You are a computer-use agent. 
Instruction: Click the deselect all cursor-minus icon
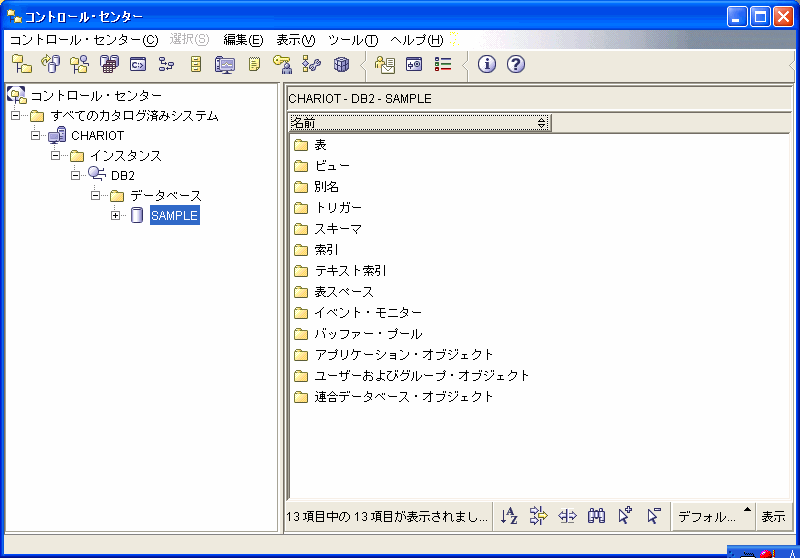pos(654,516)
